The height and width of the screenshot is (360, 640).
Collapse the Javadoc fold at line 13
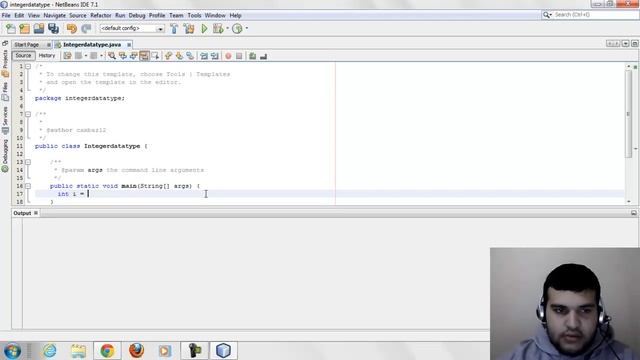coord(28,162)
